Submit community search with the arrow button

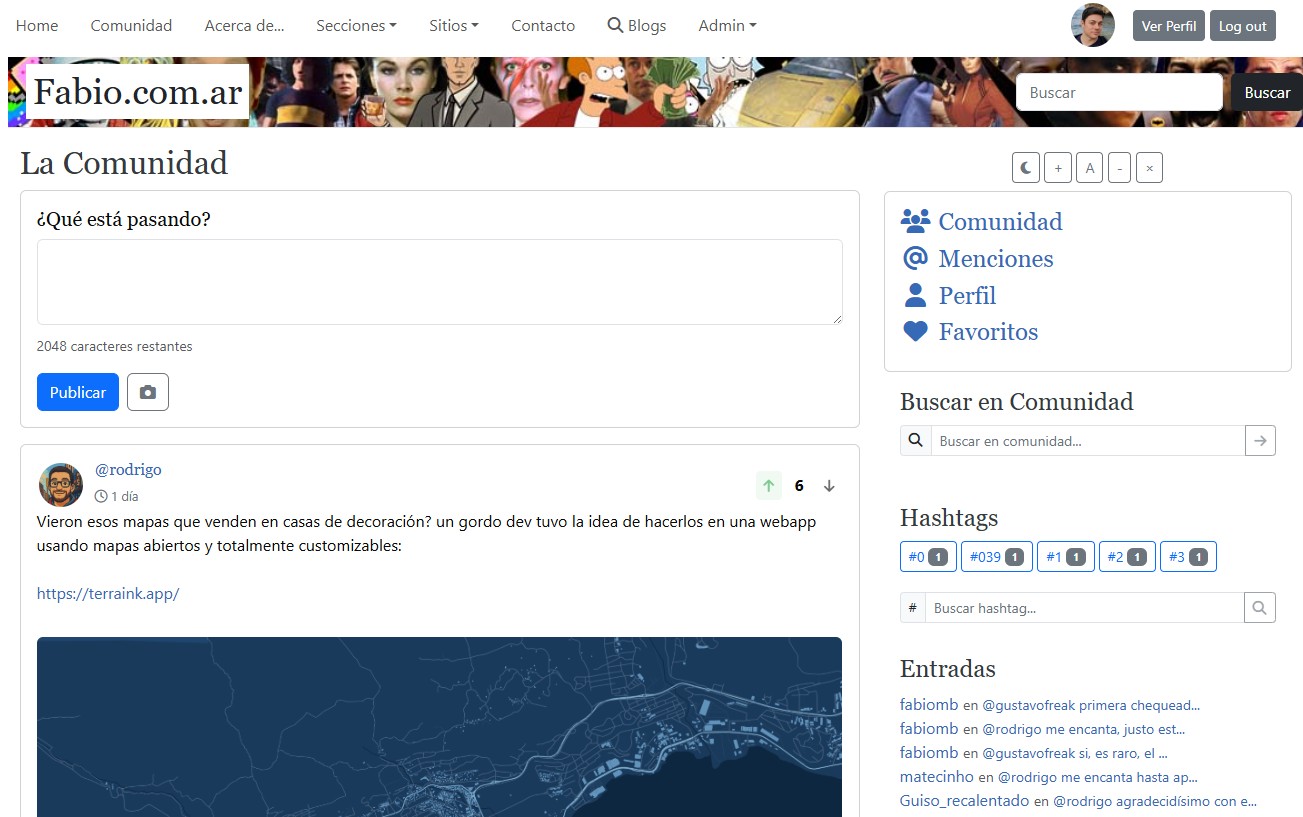point(1260,441)
